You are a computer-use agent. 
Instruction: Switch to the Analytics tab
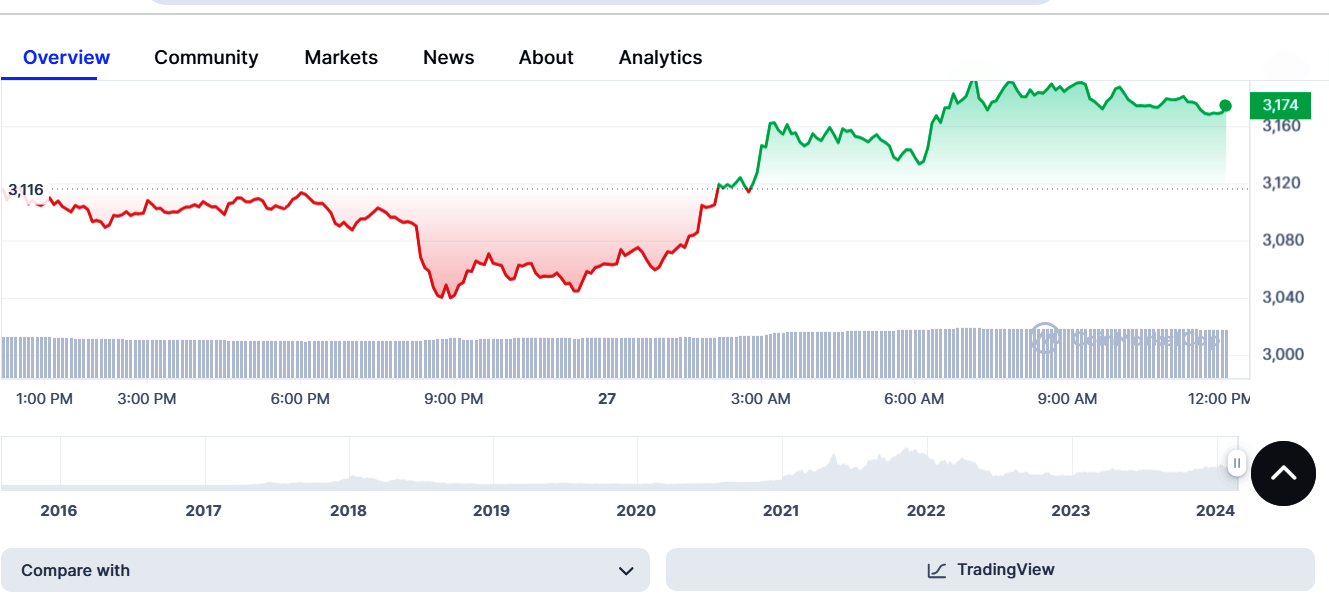(x=660, y=57)
